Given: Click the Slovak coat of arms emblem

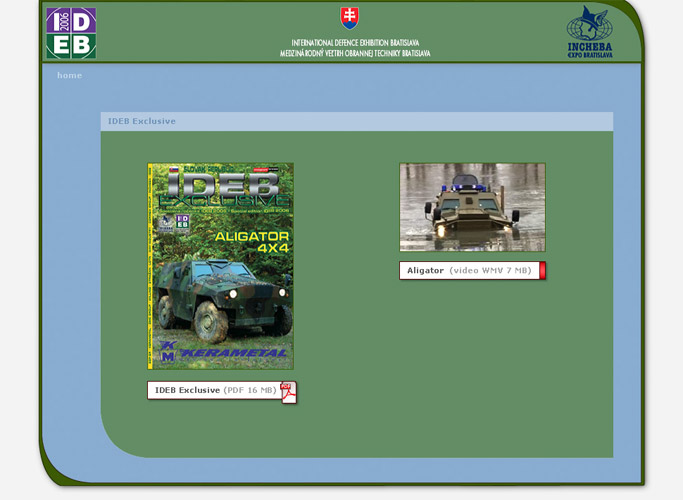Looking at the screenshot, I should 349,18.
